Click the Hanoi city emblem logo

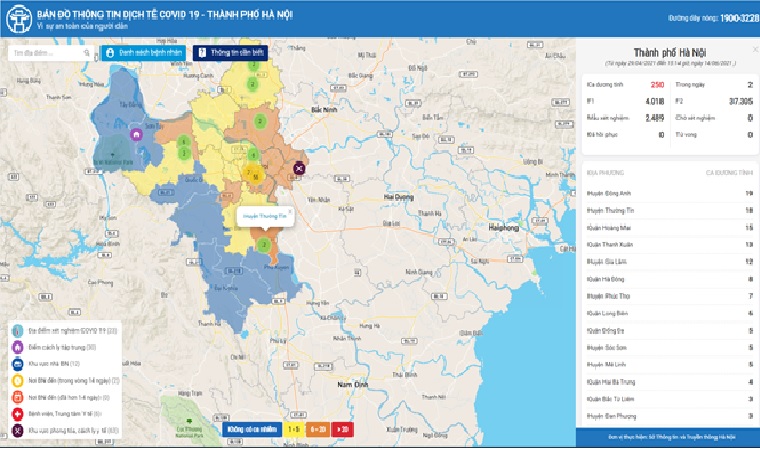[x=18, y=18]
